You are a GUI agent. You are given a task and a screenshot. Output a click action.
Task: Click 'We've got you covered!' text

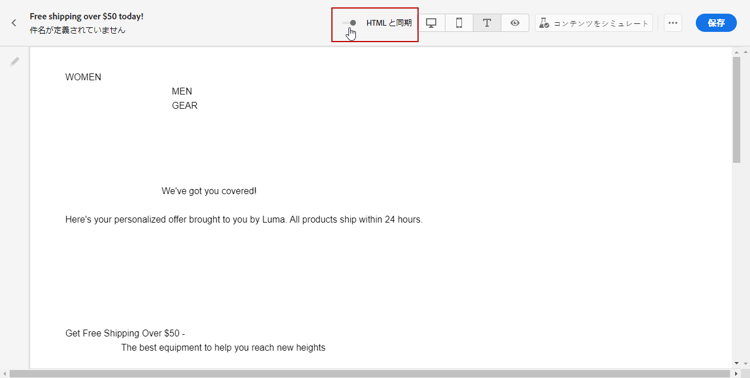(209, 191)
